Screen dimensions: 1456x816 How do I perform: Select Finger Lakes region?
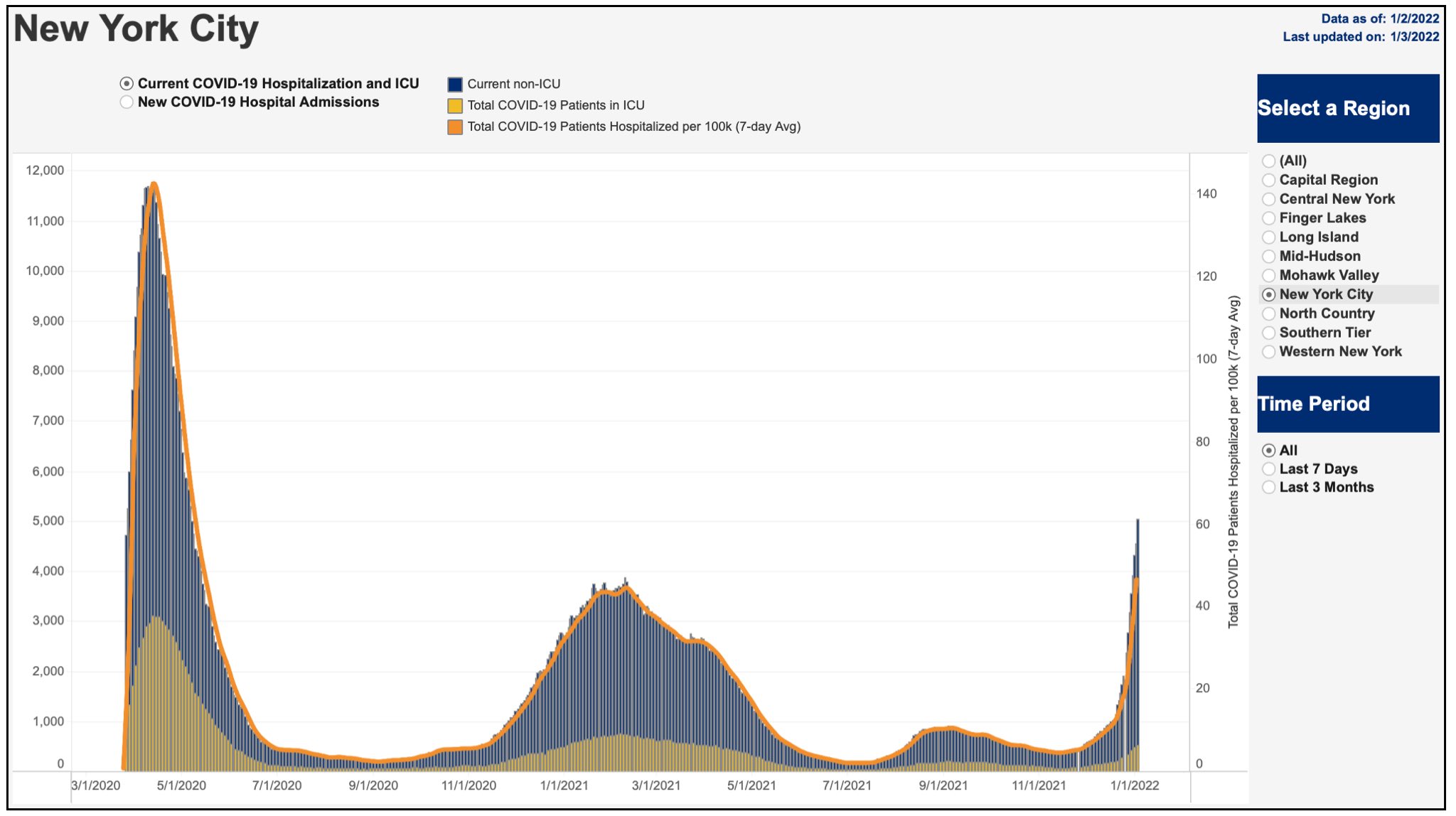[1269, 218]
